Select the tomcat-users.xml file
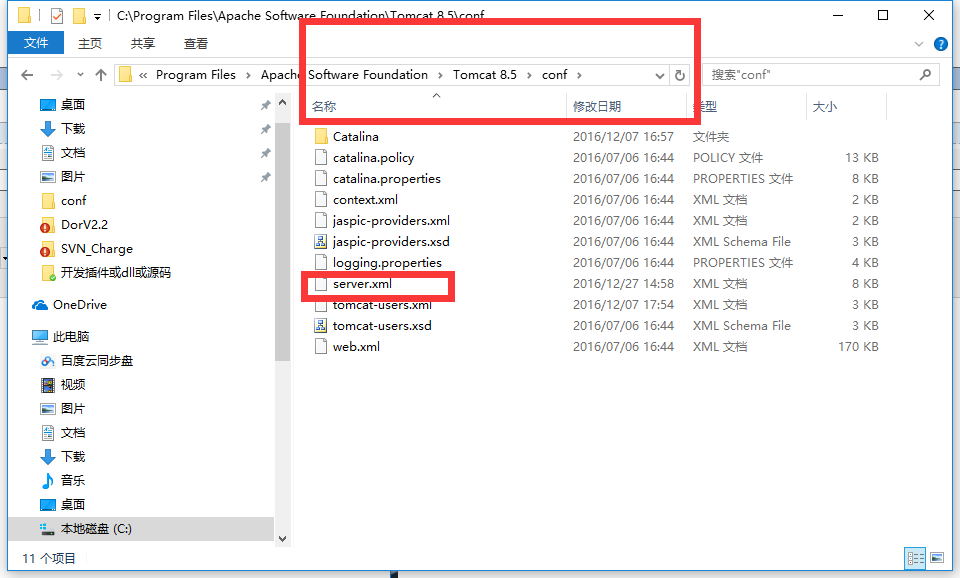Image resolution: width=960 pixels, height=578 pixels. coord(383,304)
